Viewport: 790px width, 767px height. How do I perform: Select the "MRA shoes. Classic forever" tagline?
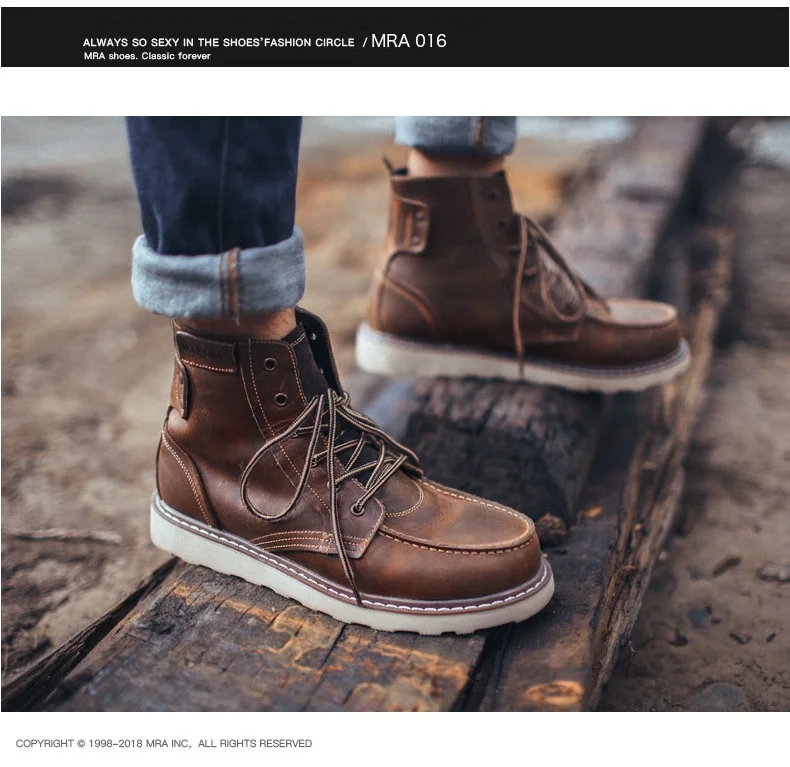pyautogui.click(x=147, y=56)
